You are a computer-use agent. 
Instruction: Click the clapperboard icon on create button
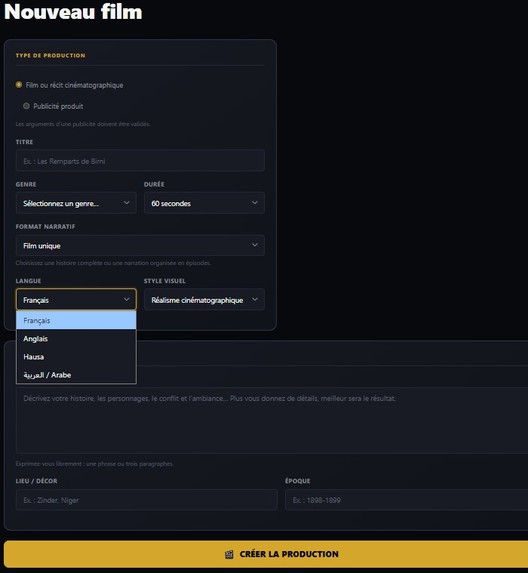[x=229, y=554]
